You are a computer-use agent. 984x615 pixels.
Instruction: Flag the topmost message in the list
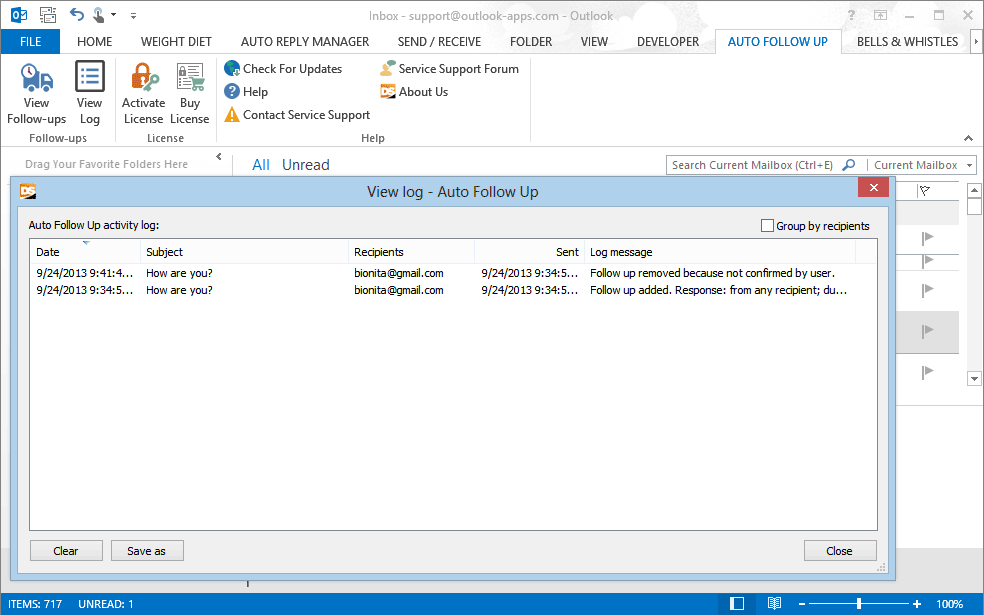[x=926, y=238]
